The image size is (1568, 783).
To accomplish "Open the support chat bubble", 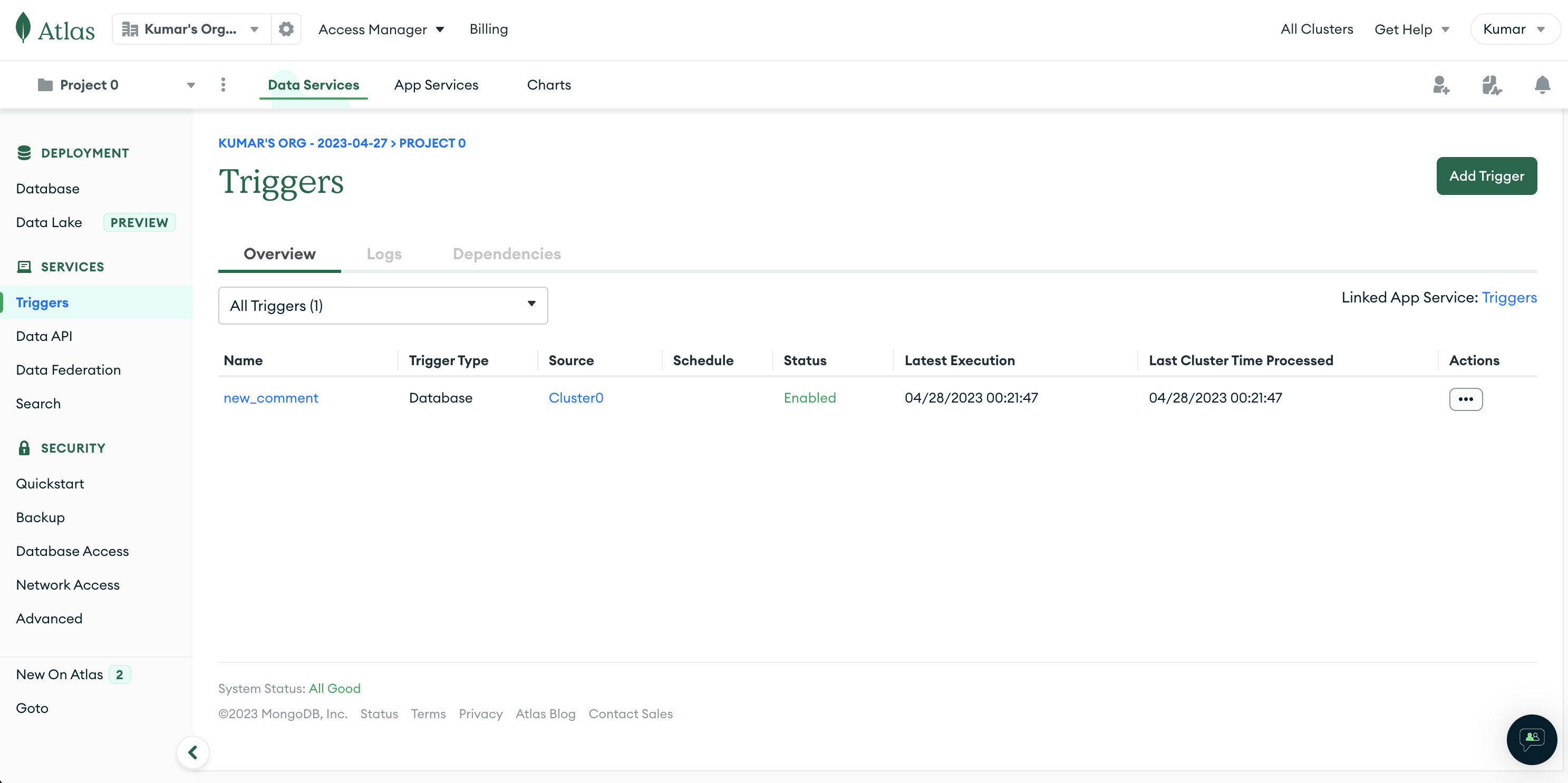I will (1532, 739).
